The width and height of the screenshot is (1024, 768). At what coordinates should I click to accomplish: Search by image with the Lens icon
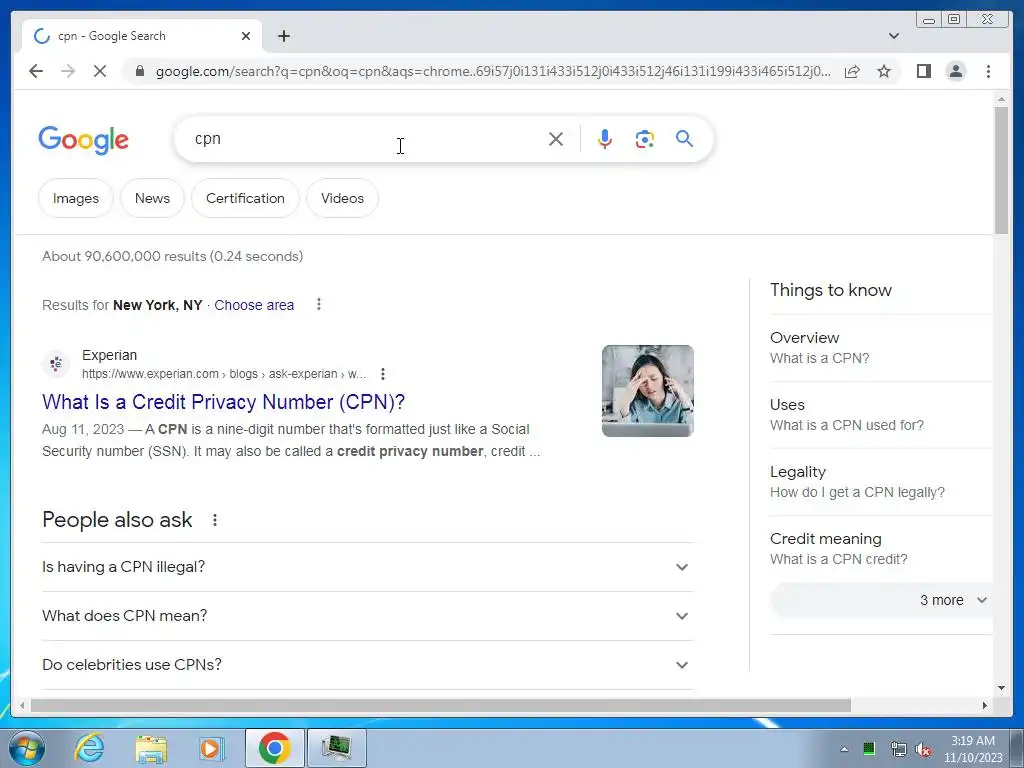pyautogui.click(x=645, y=138)
